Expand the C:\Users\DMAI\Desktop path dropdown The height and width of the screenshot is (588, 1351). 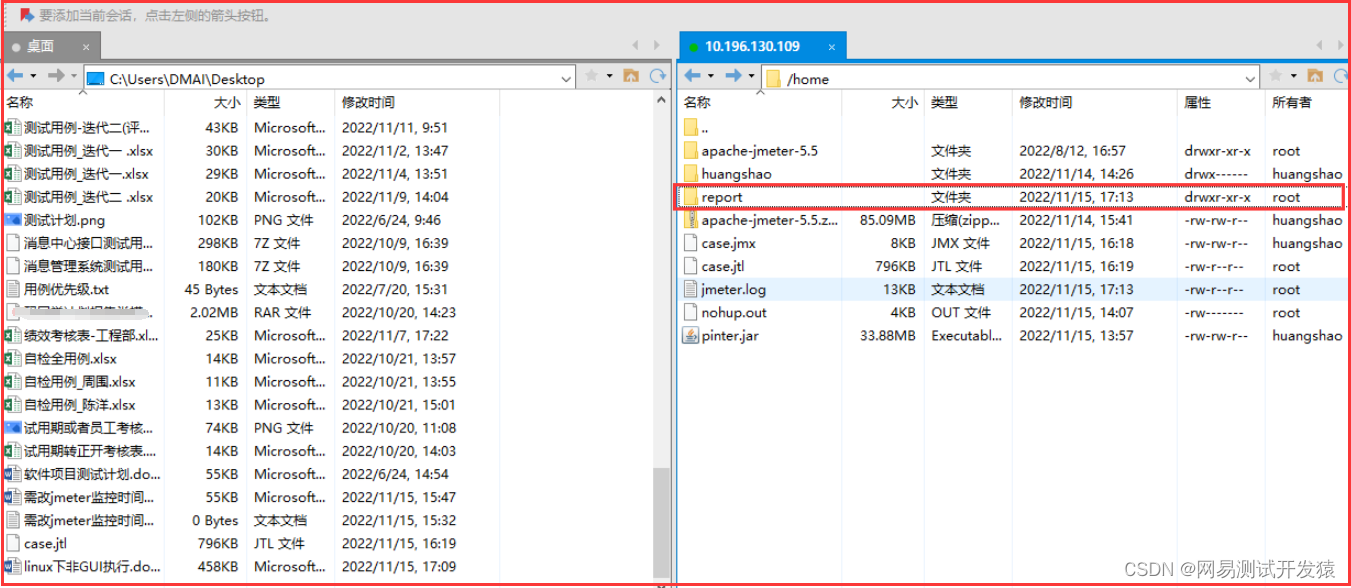coord(566,79)
